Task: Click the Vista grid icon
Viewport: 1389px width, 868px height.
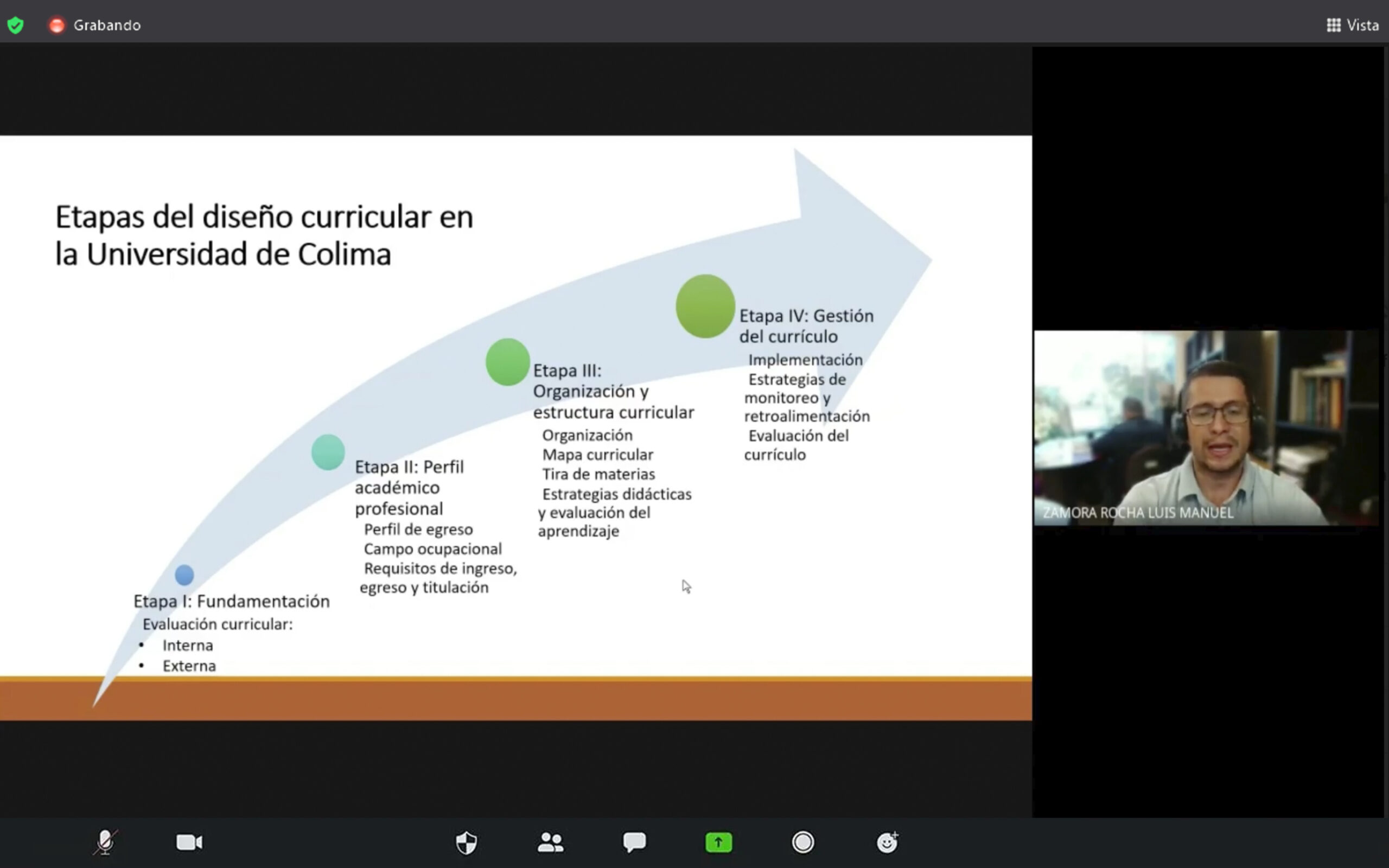Action: (1333, 25)
